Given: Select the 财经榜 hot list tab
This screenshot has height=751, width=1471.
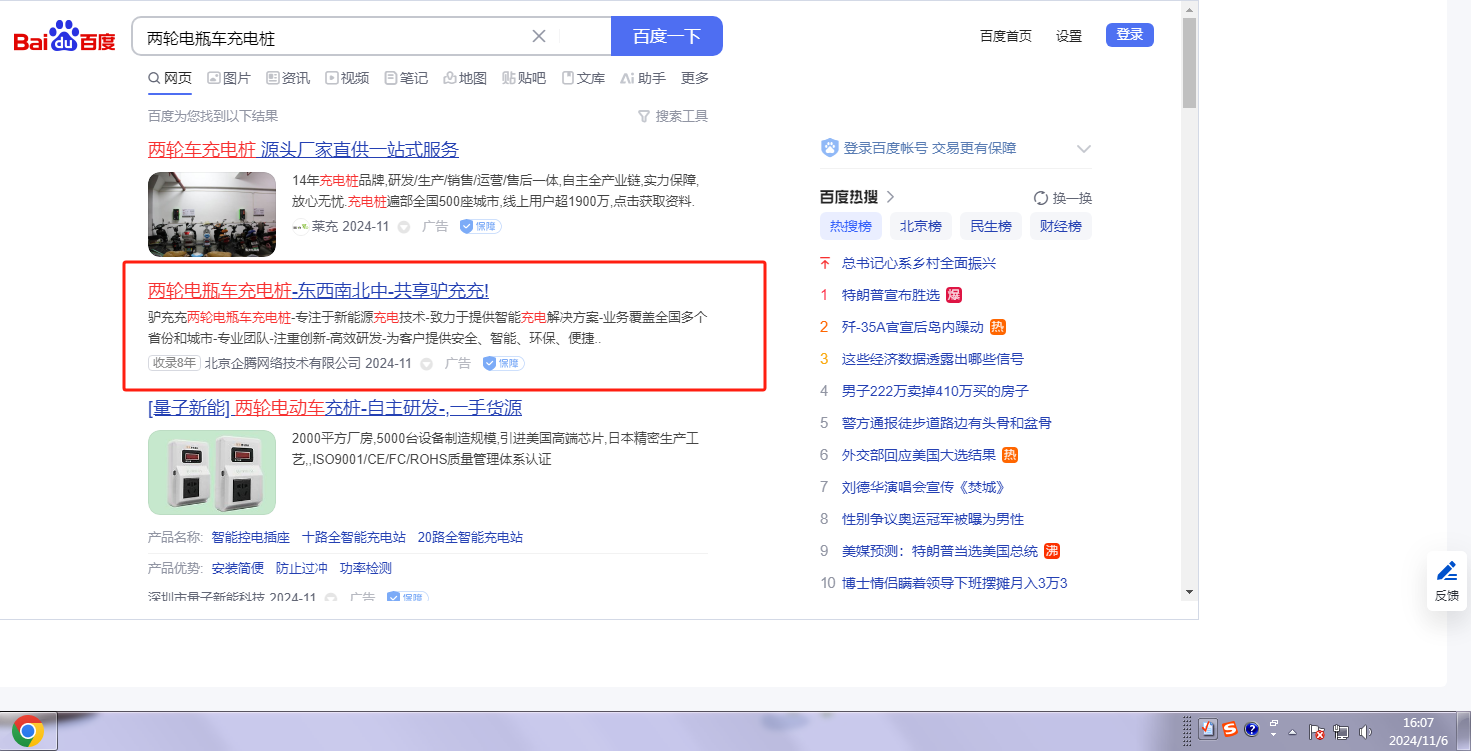Looking at the screenshot, I should pyautogui.click(x=1060, y=226).
